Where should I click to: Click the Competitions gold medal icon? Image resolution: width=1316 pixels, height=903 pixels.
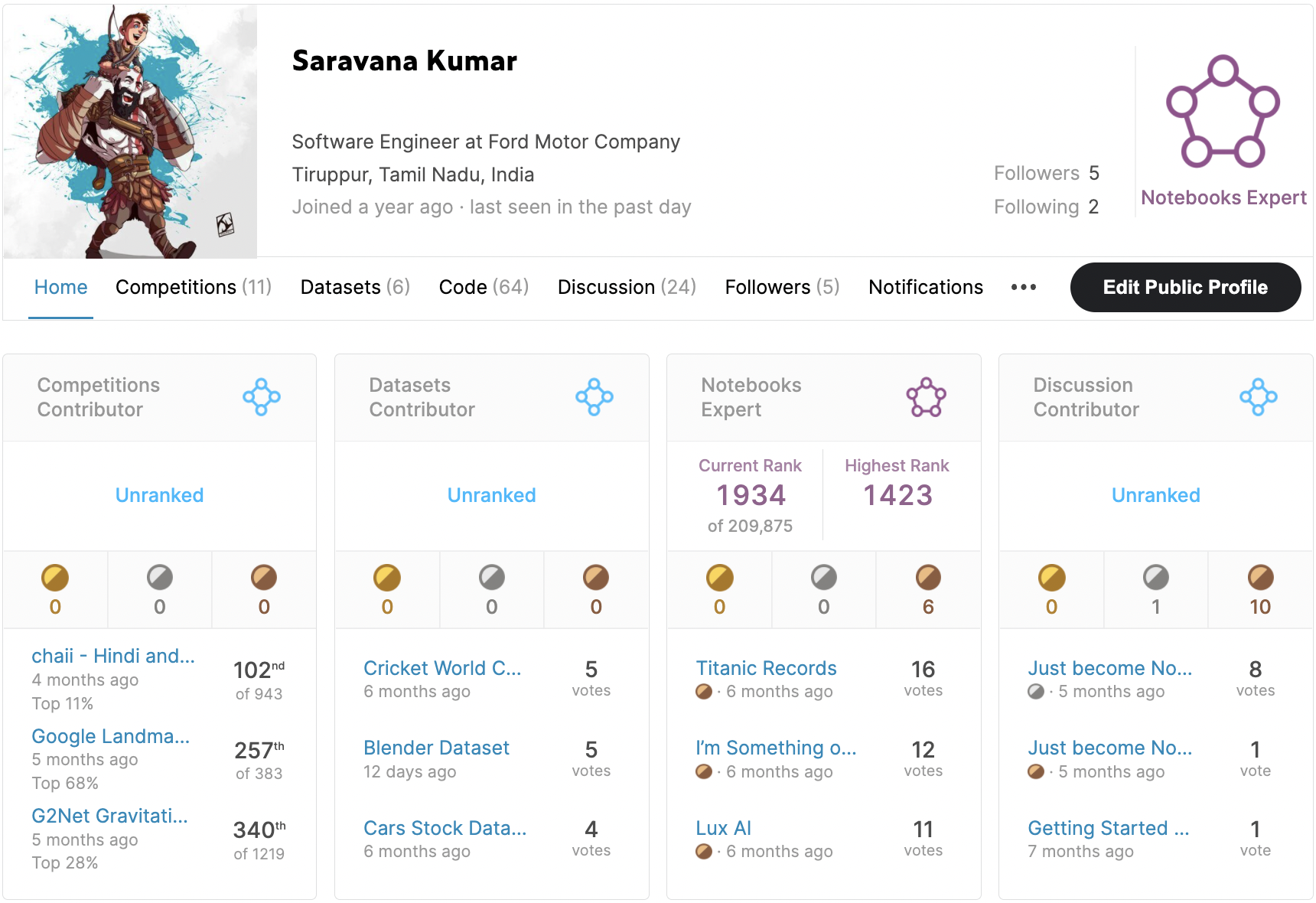click(55, 578)
